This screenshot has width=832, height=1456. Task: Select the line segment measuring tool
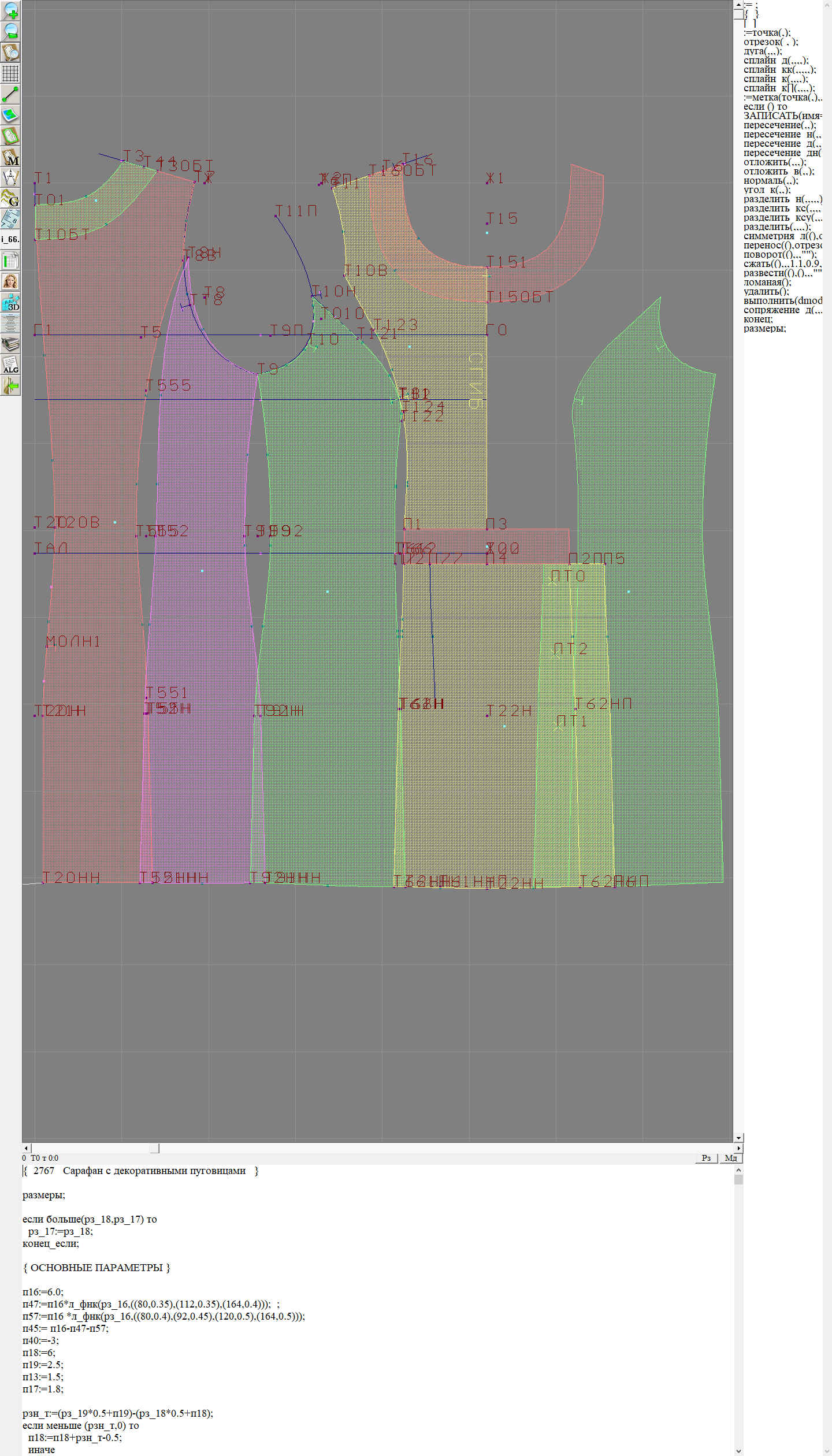click(x=10, y=94)
